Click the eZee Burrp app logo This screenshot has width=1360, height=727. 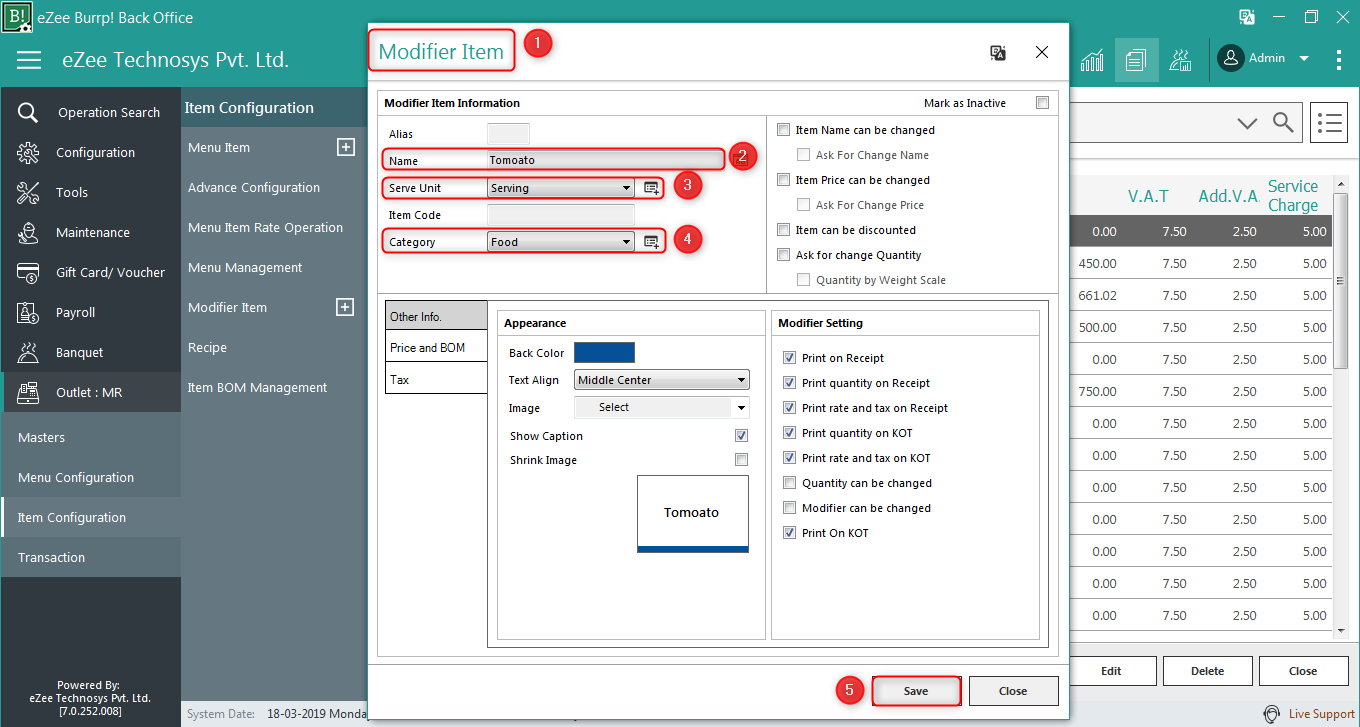(18, 17)
